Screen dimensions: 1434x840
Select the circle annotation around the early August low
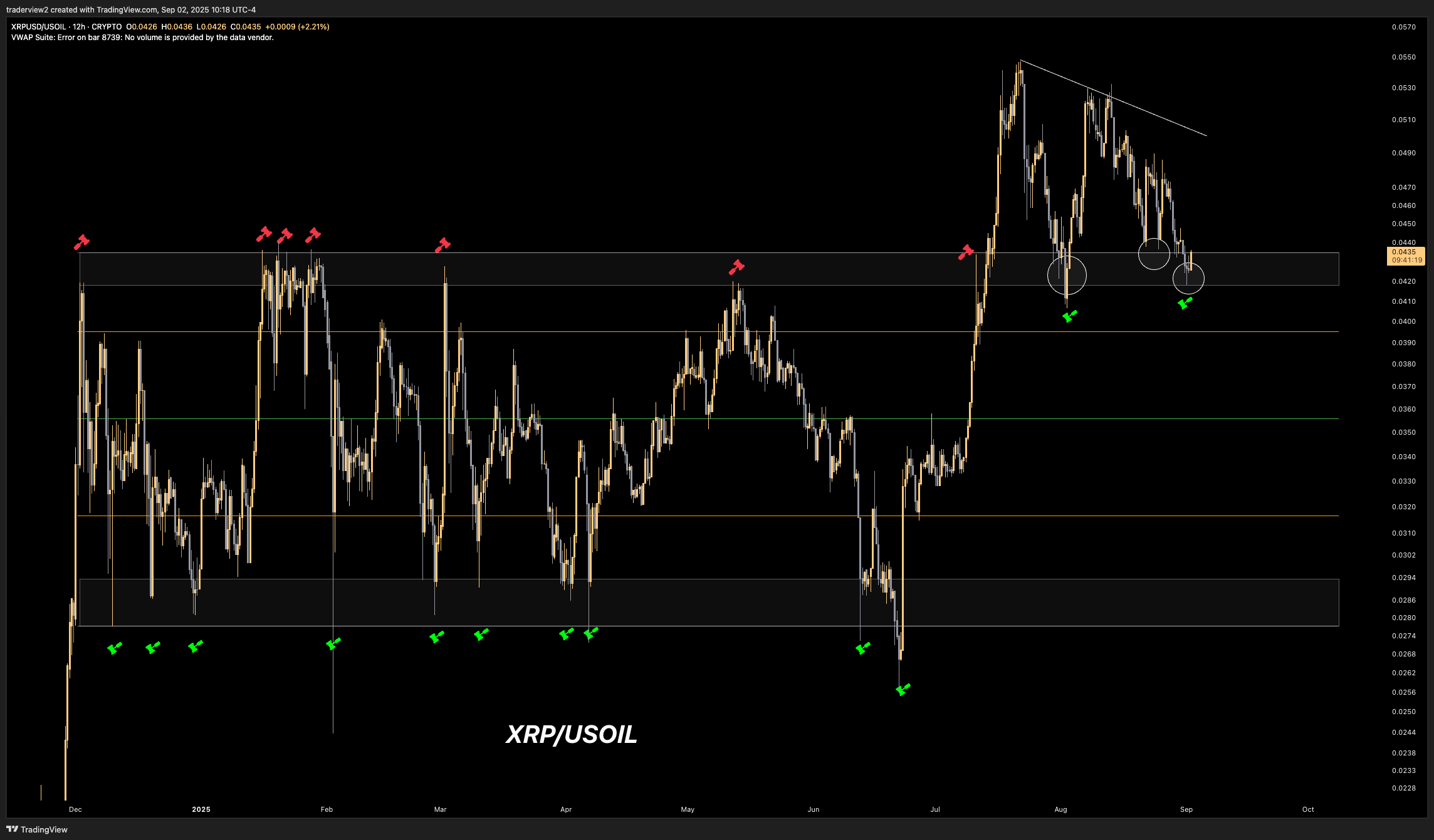pyautogui.click(x=1067, y=274)
